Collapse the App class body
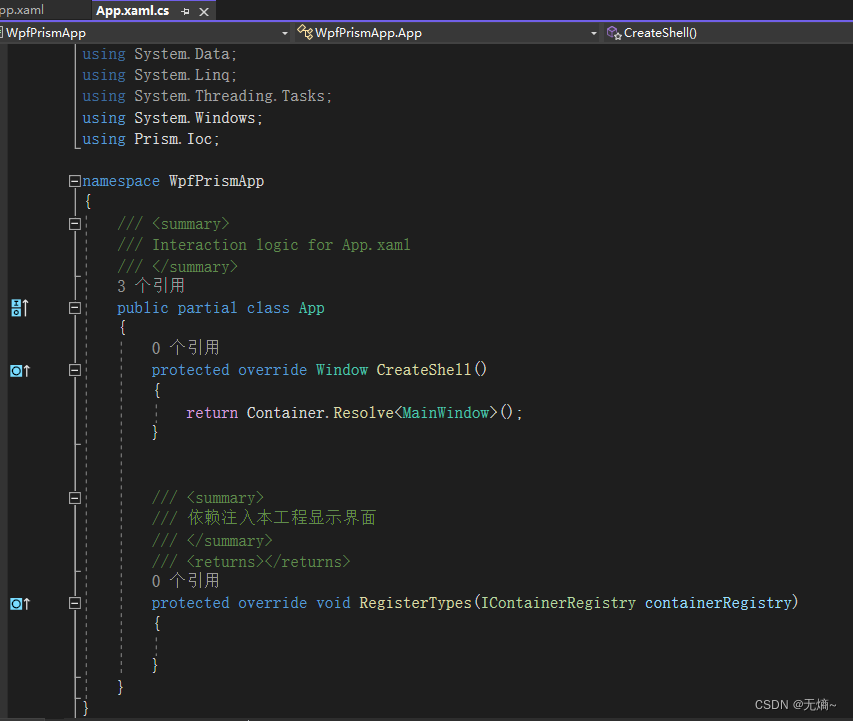This screenshot has width=853, height=721. point(74,307)
